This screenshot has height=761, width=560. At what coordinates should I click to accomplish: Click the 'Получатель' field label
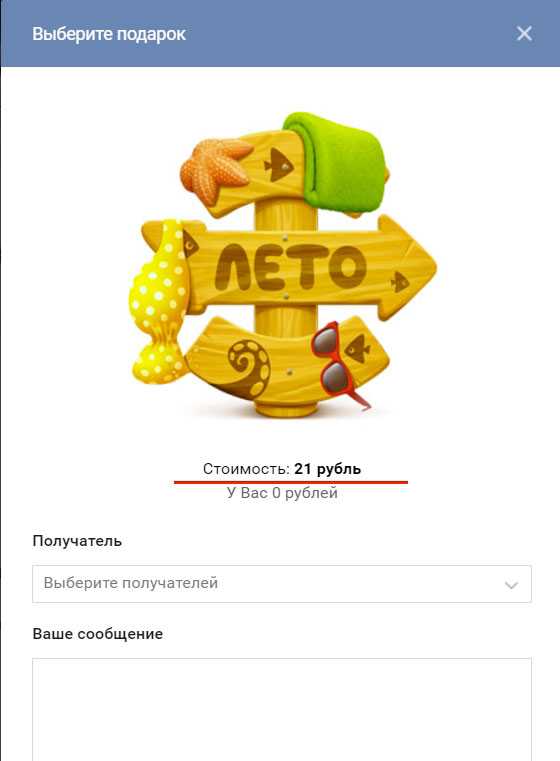pyautogui.click(x=77, y=541)
